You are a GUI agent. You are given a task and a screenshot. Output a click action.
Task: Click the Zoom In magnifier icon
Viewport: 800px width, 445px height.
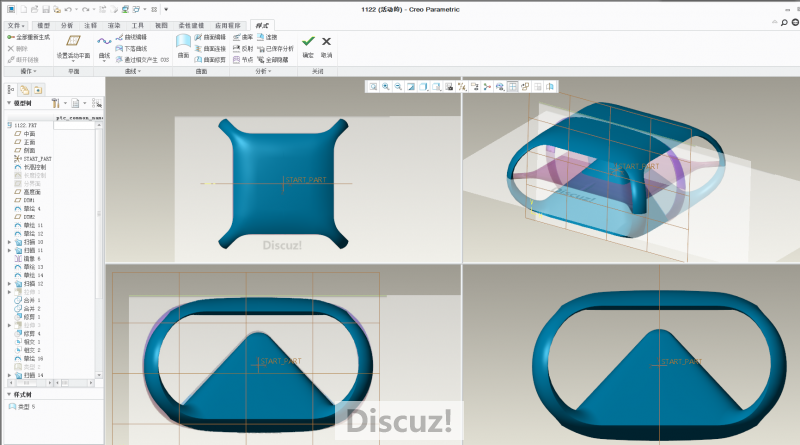(385, 87)
